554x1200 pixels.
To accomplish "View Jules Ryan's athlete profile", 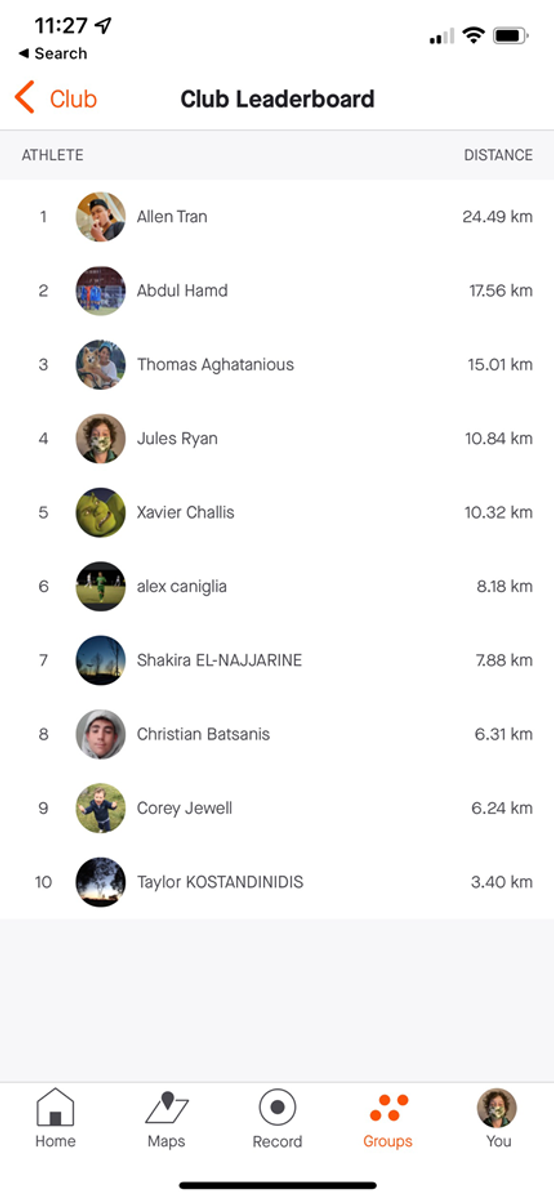I will pos(277,439).
